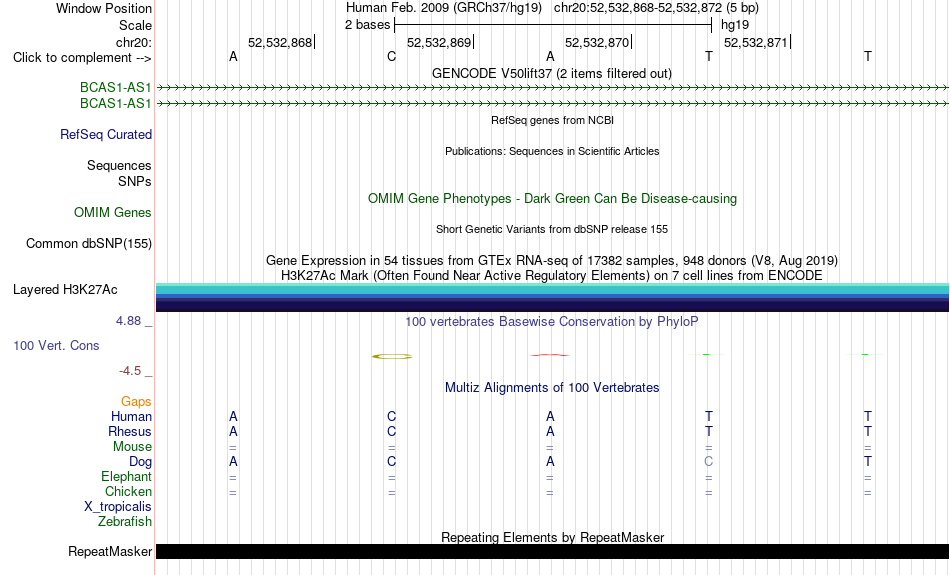Click the OMIM Genes track label
This screenshot has height=575, width=950.
click(113, 213)
